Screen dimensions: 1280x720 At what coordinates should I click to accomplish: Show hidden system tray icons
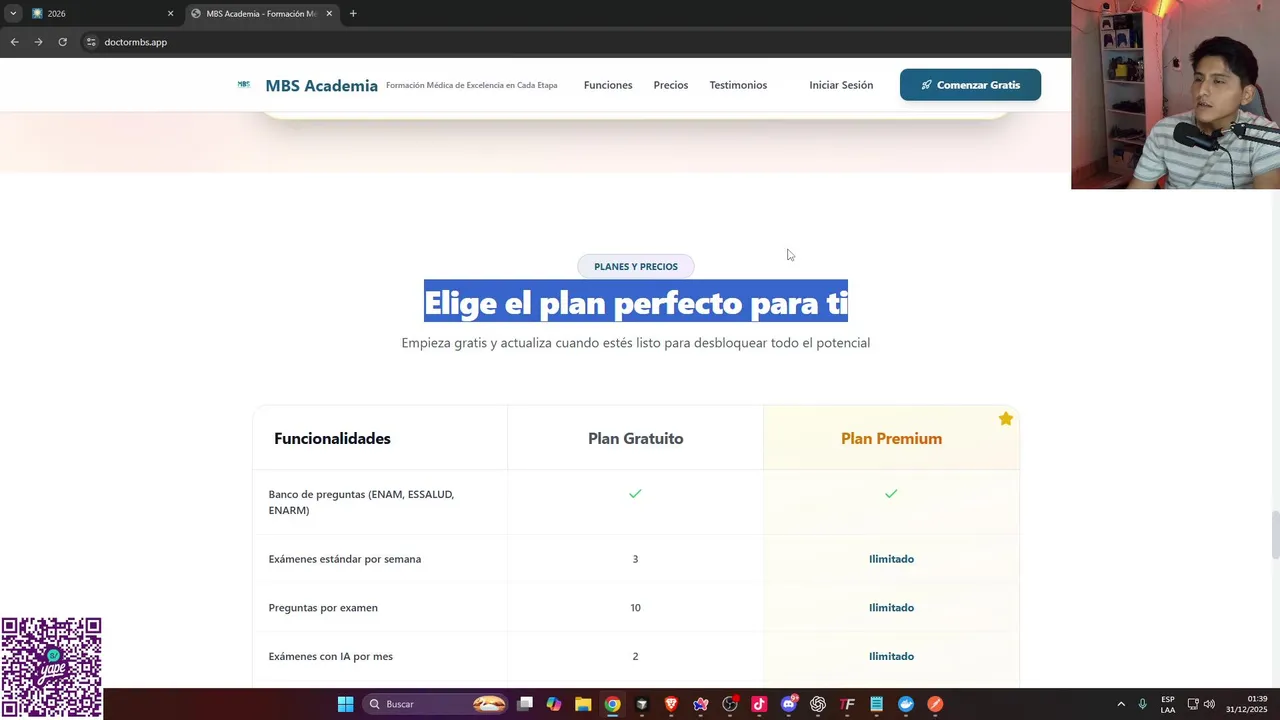coord(1121,704)
